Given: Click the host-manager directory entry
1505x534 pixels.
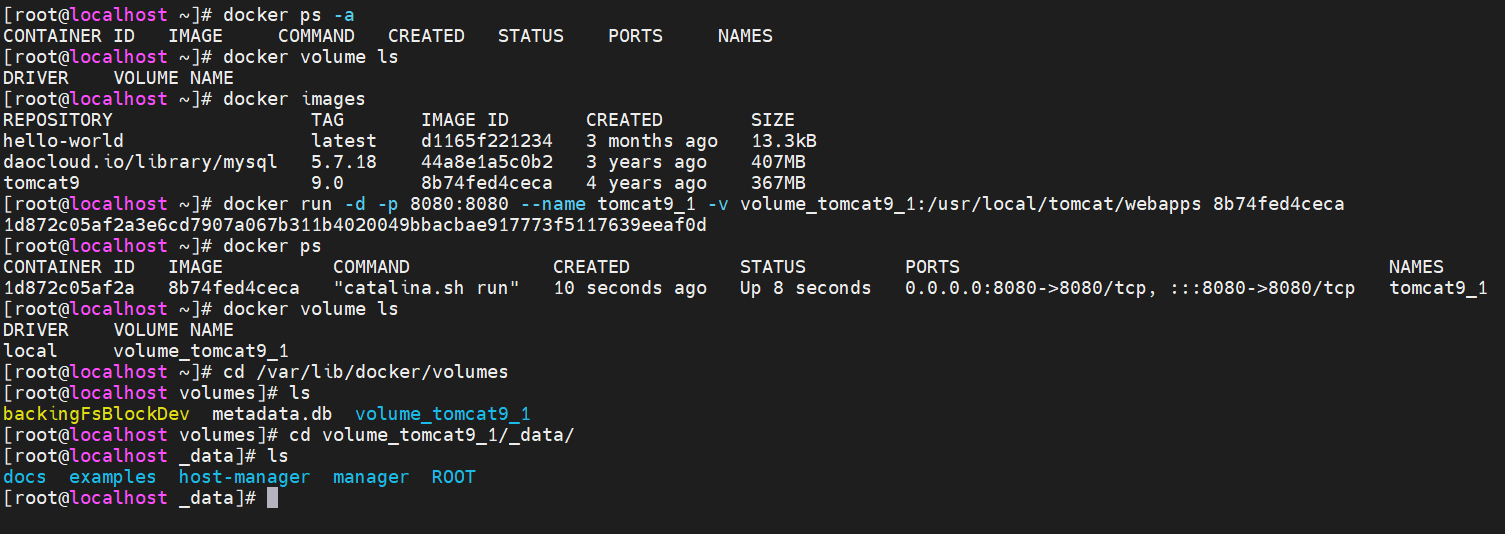Looking at the screenshot, I should (244, 477).
